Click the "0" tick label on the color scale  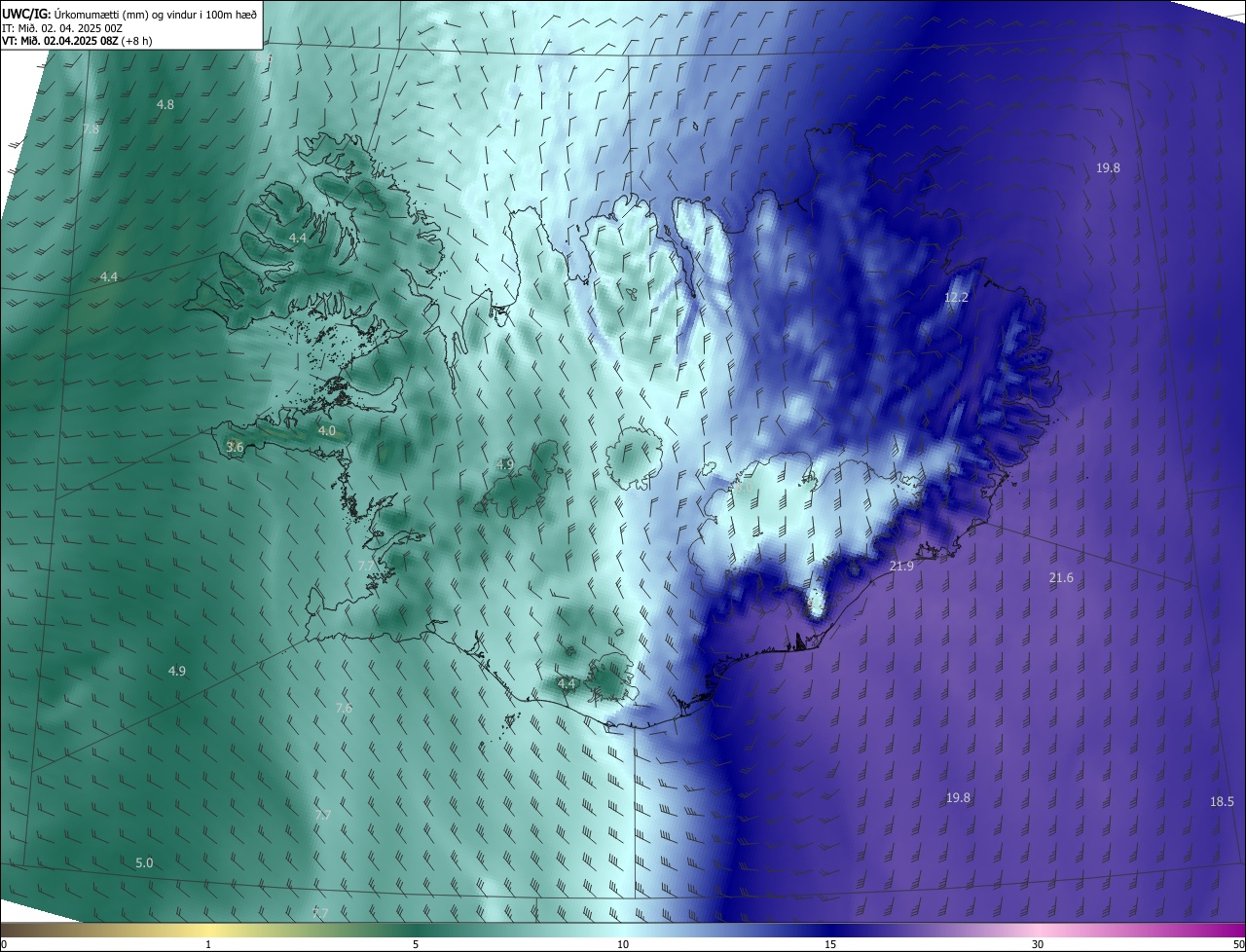[4, 944]
